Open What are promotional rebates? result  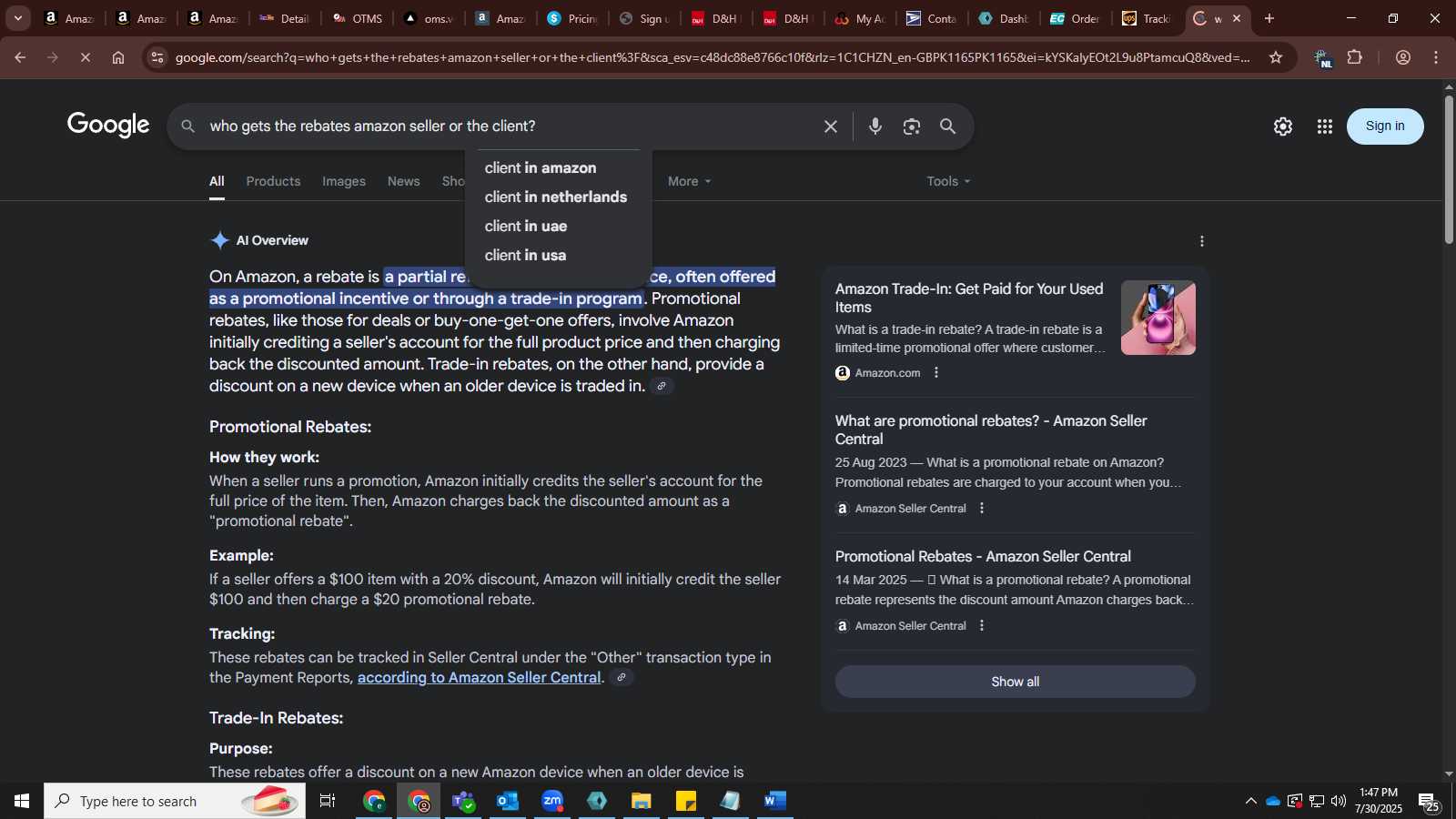click(991, 430)
